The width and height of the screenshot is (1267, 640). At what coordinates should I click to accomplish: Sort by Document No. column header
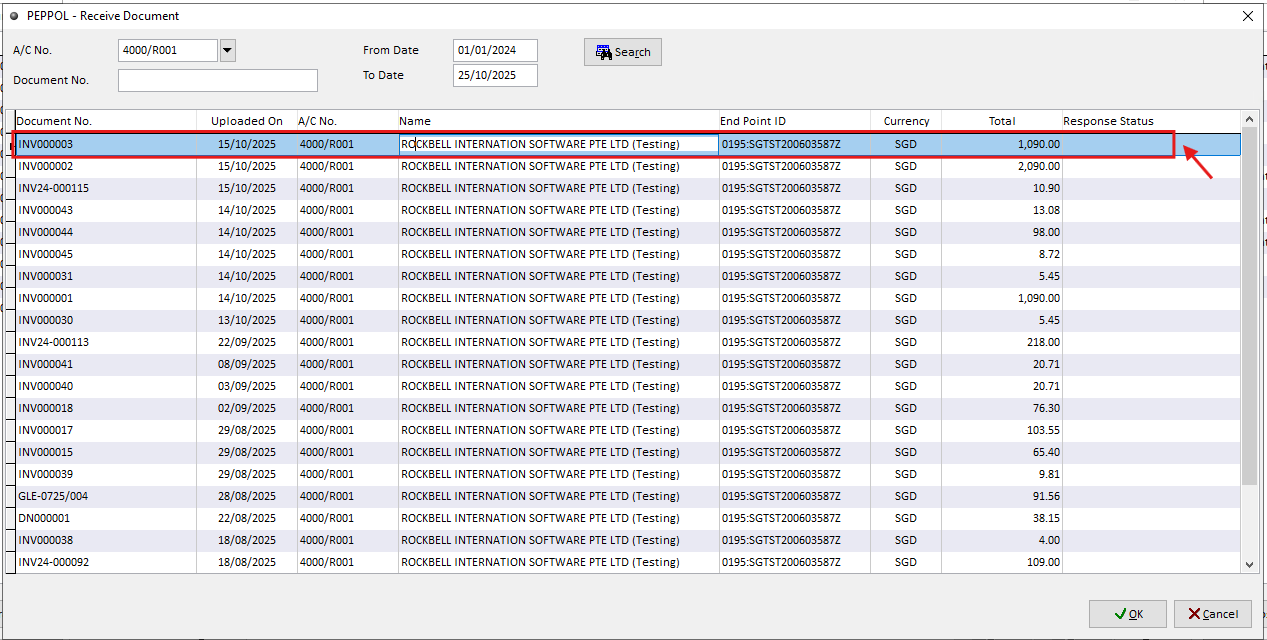point(105,121)
